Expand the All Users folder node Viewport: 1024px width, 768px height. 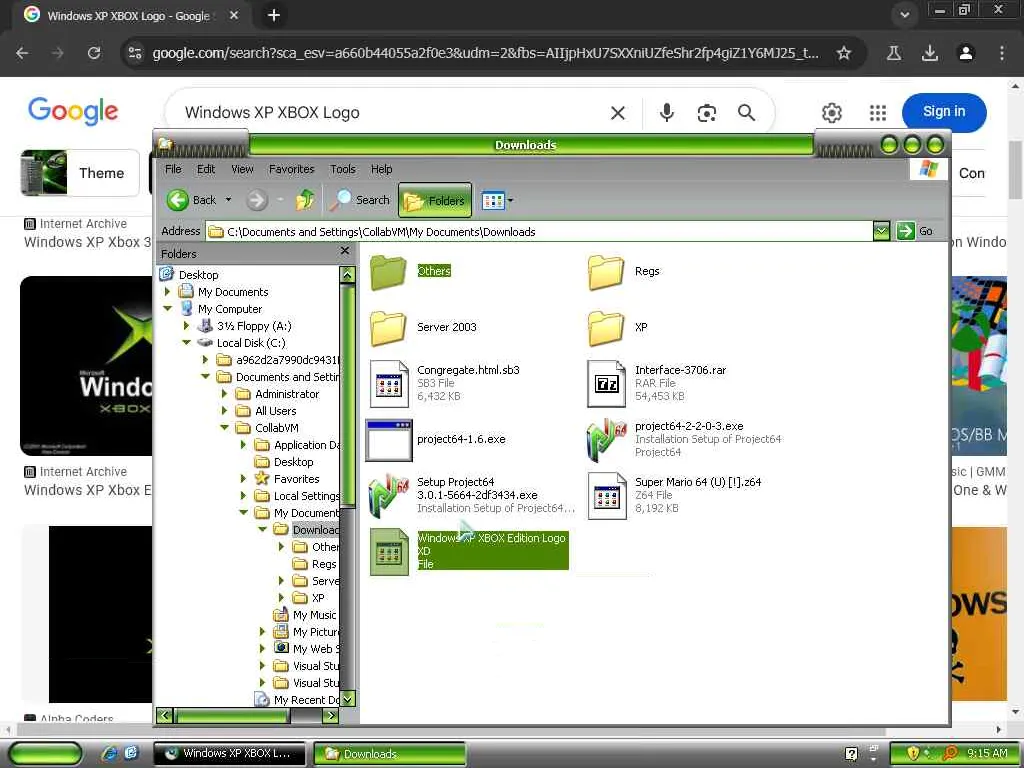point(224,410)
